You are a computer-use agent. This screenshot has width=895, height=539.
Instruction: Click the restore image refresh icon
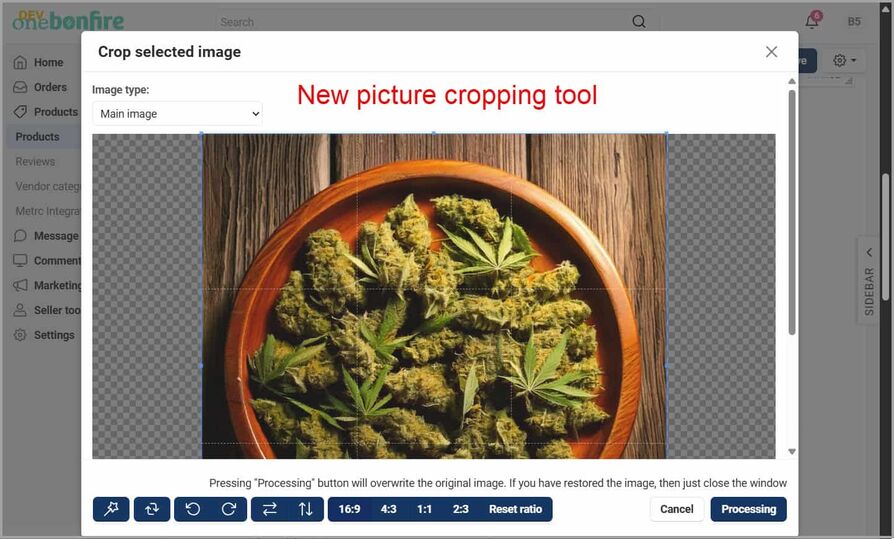click(x=151, y=509)
